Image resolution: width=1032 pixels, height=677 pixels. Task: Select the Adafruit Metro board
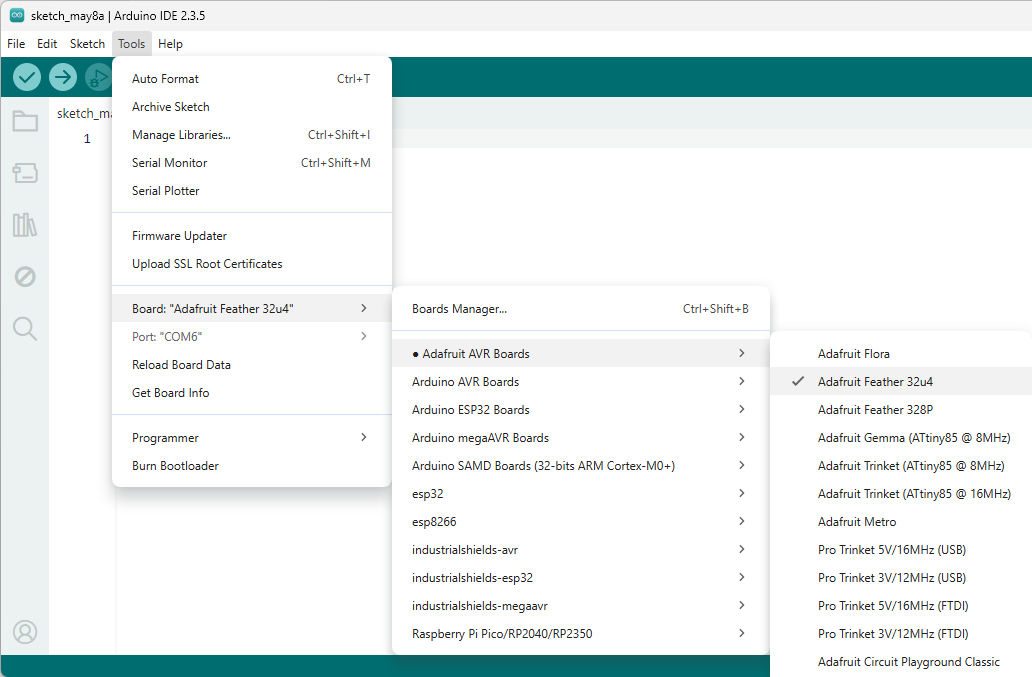pyautogui.click(x=901, y=522)
